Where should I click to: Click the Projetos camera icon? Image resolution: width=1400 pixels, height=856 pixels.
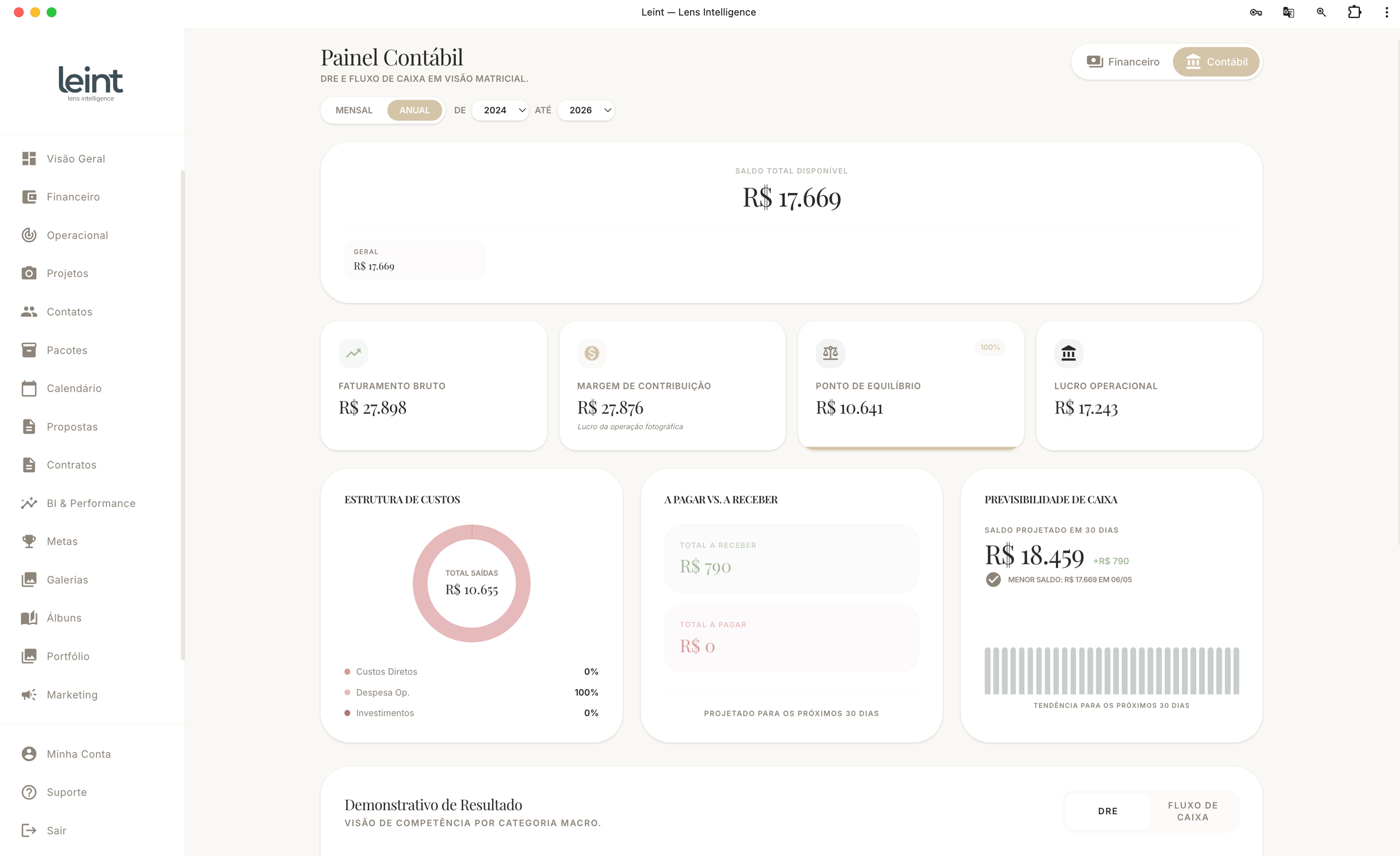pos(29,273)
